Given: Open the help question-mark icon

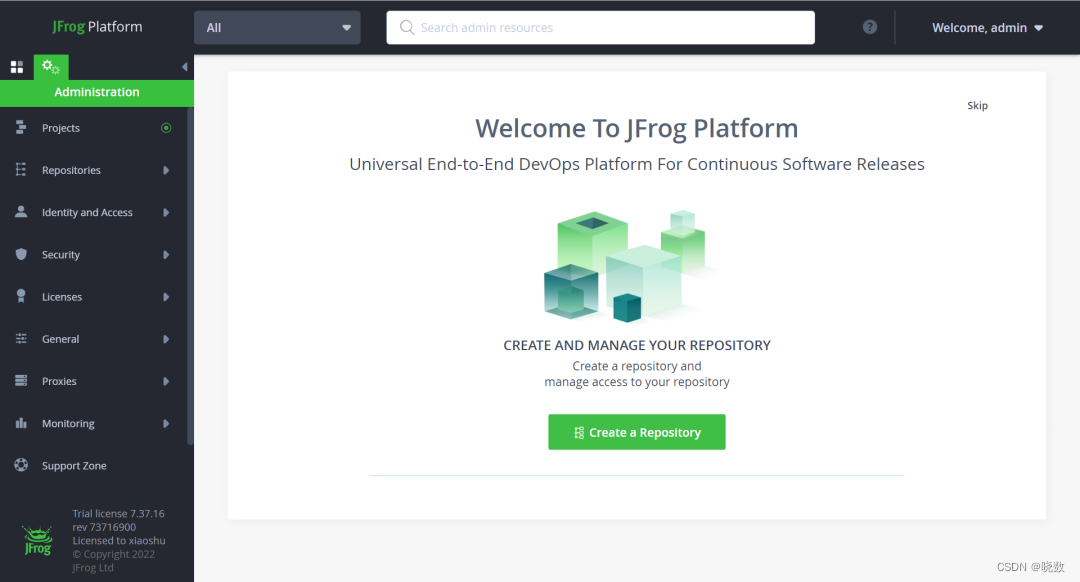Looking at the screenshot, I should point(869,27).
